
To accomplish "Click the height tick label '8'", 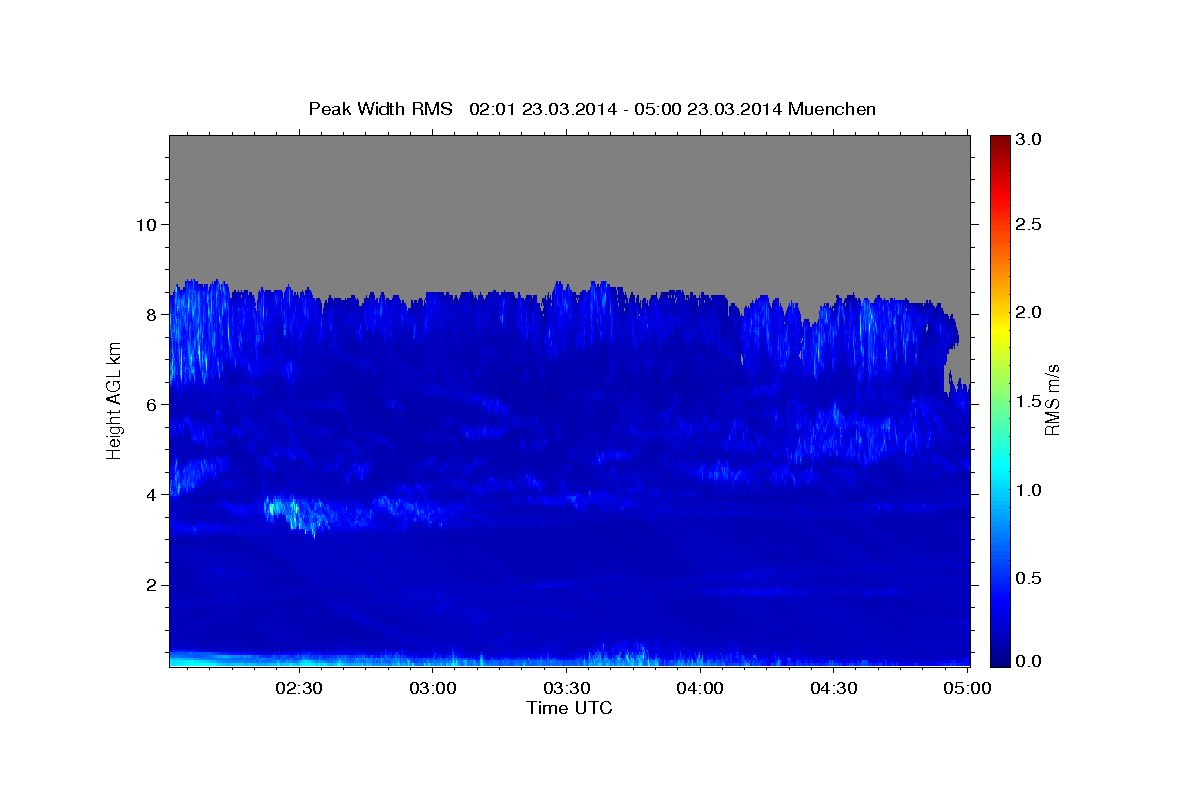I will tap(150, 314).
